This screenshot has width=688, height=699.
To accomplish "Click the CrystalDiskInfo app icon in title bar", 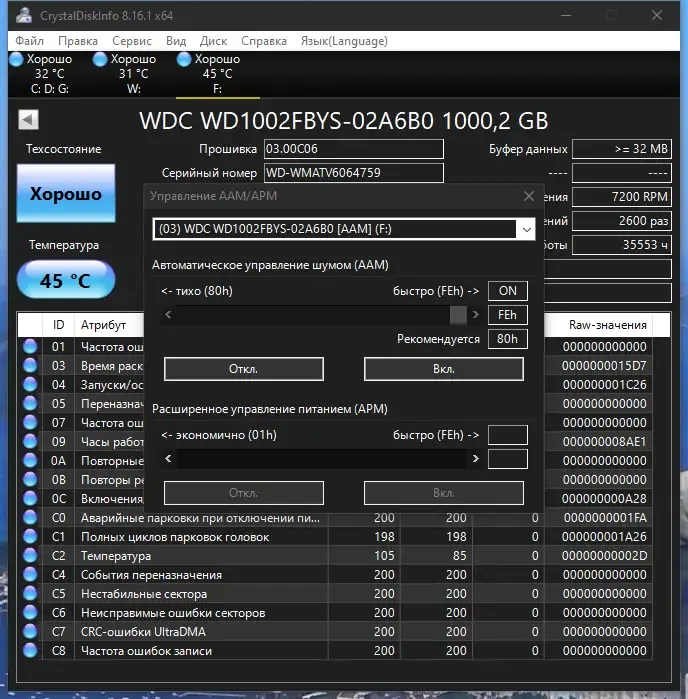I will coord(24,15).
